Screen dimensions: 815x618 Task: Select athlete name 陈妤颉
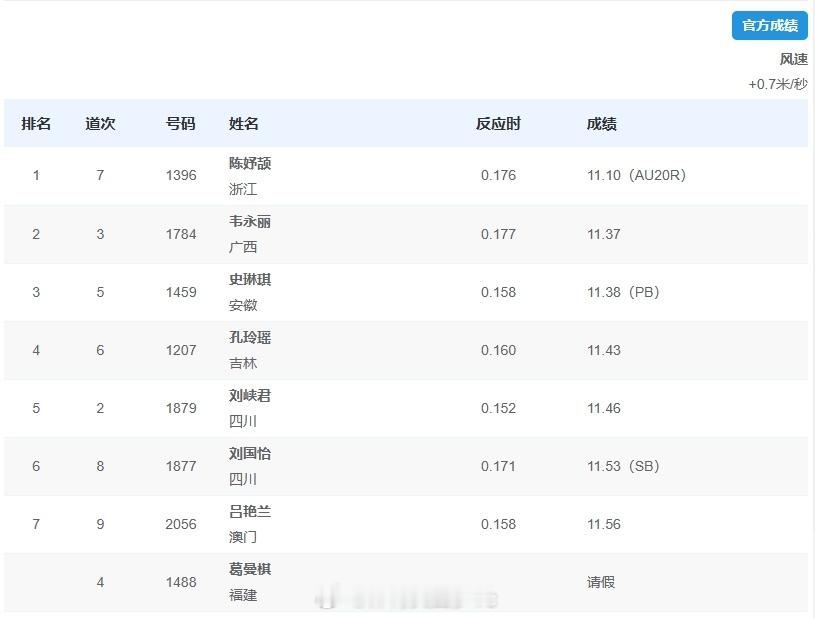[250, 163]
